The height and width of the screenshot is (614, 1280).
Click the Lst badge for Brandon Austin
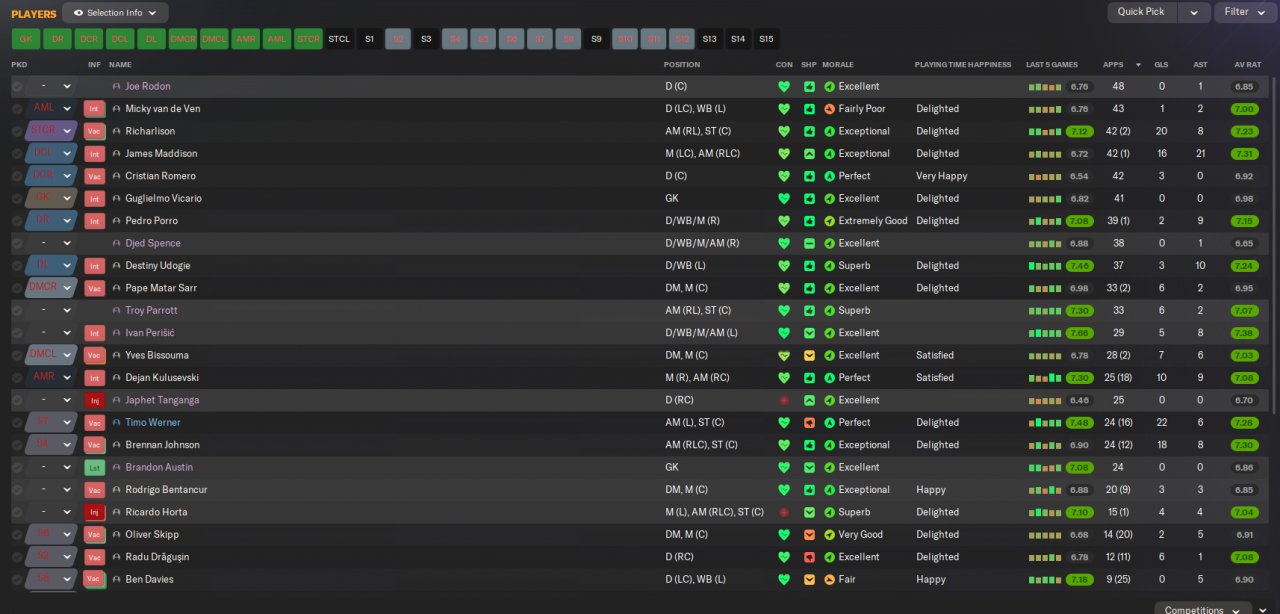95,467
